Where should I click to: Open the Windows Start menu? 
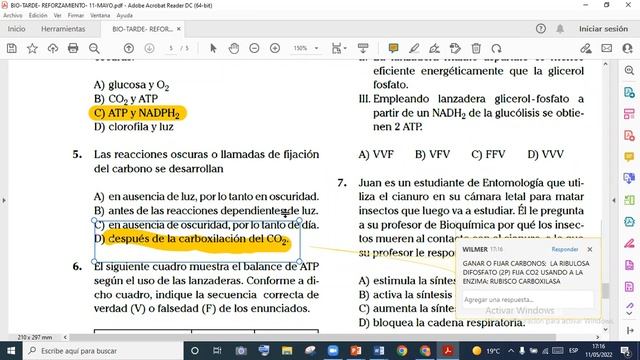coord(11,351)
